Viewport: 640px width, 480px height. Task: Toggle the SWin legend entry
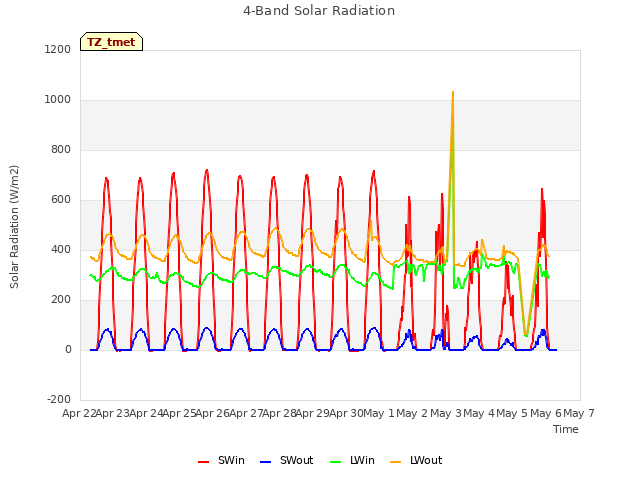click(221, 460)
